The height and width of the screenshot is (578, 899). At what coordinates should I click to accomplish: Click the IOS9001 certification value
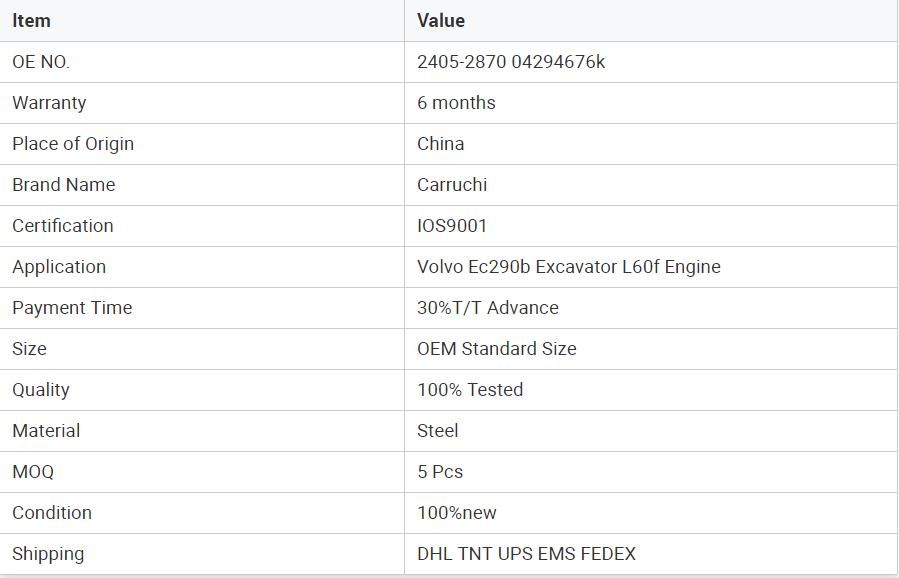pos(452,226)
